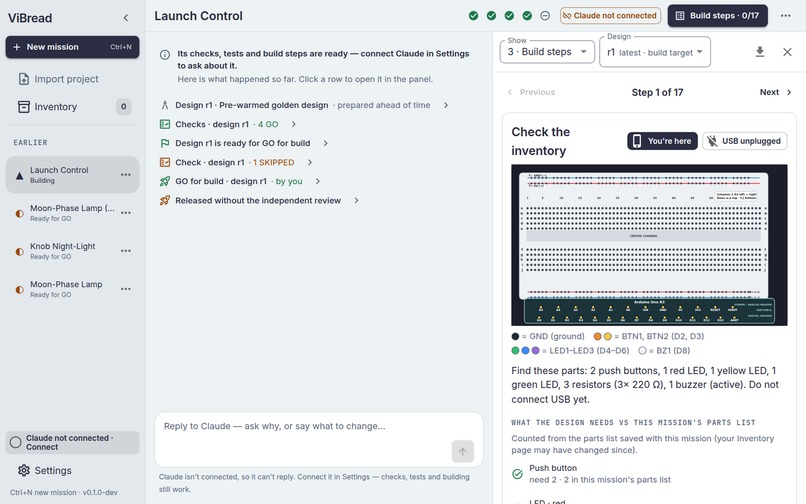
Task: Open the Build steps 0/17 panel button
Action: click(718, 15)
